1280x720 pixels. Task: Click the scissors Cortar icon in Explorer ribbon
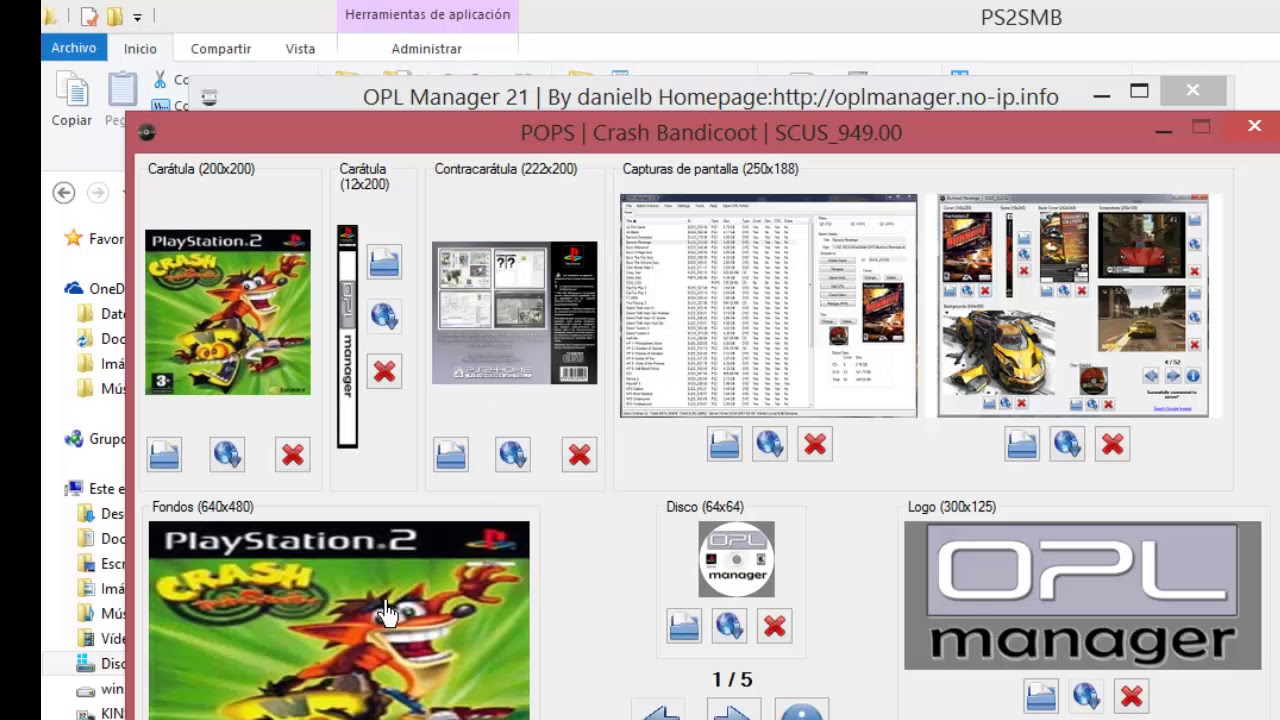160,80
